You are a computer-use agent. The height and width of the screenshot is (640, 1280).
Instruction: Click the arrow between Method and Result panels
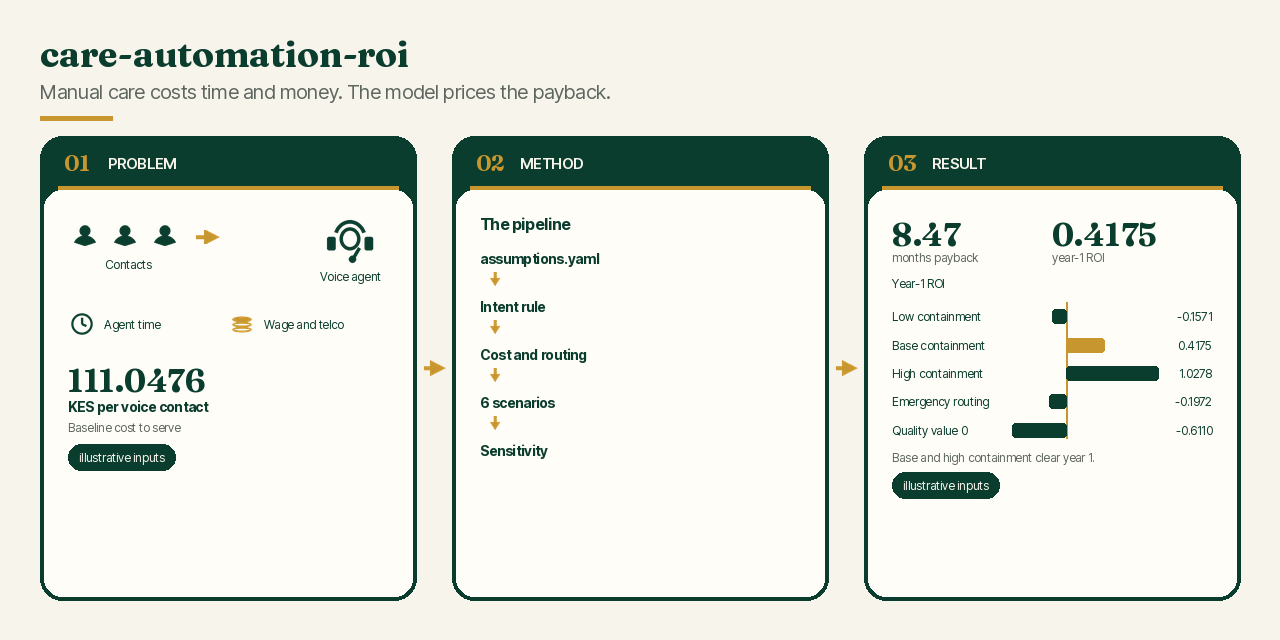click(847, 368)
